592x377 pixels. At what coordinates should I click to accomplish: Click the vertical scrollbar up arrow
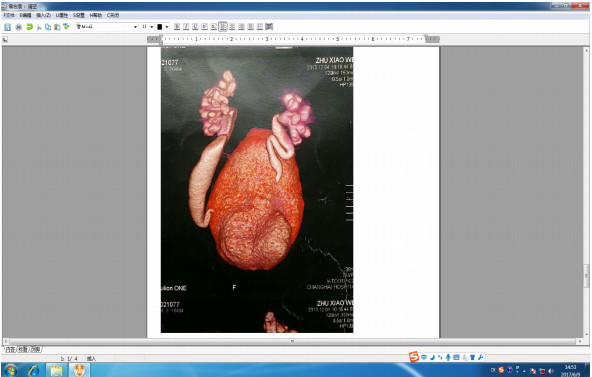pyautogui.click(x=586, y=50)
